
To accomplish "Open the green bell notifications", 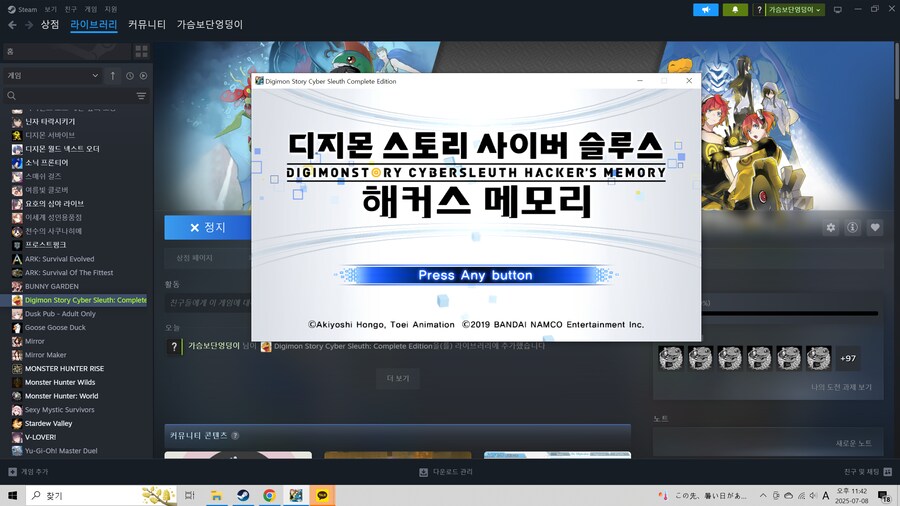I will [735, 10].
